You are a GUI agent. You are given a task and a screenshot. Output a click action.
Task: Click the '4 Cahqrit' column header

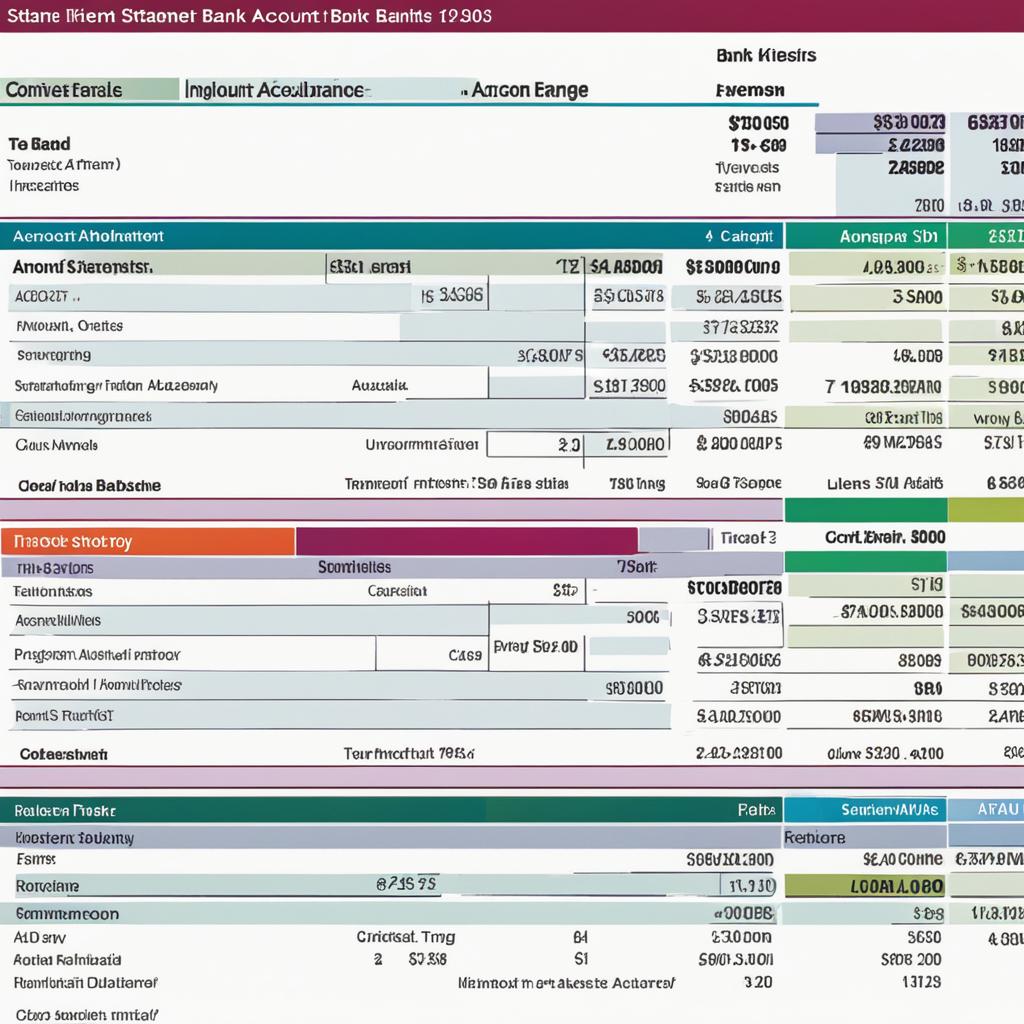pyautogui.click(x=739, y=236)
